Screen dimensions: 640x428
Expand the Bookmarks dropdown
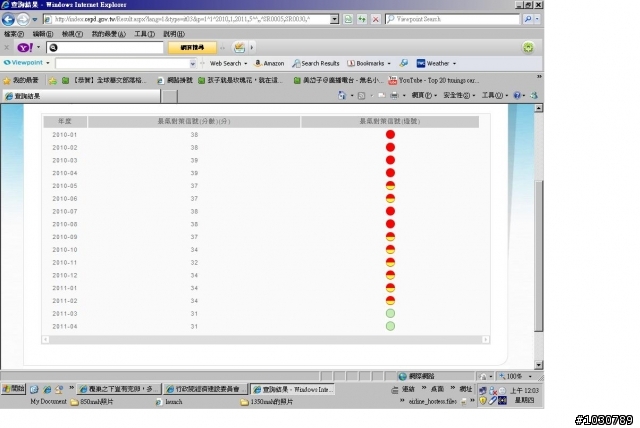click(x=389, y=64)
